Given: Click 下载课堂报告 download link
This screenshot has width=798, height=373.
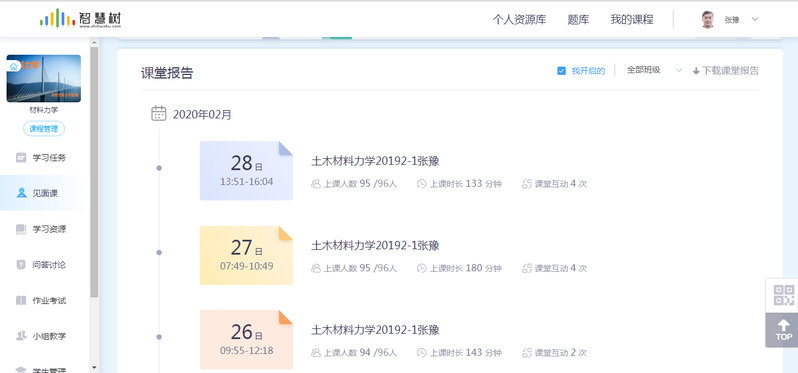Looking at the screenshot, I should point(726,71).
